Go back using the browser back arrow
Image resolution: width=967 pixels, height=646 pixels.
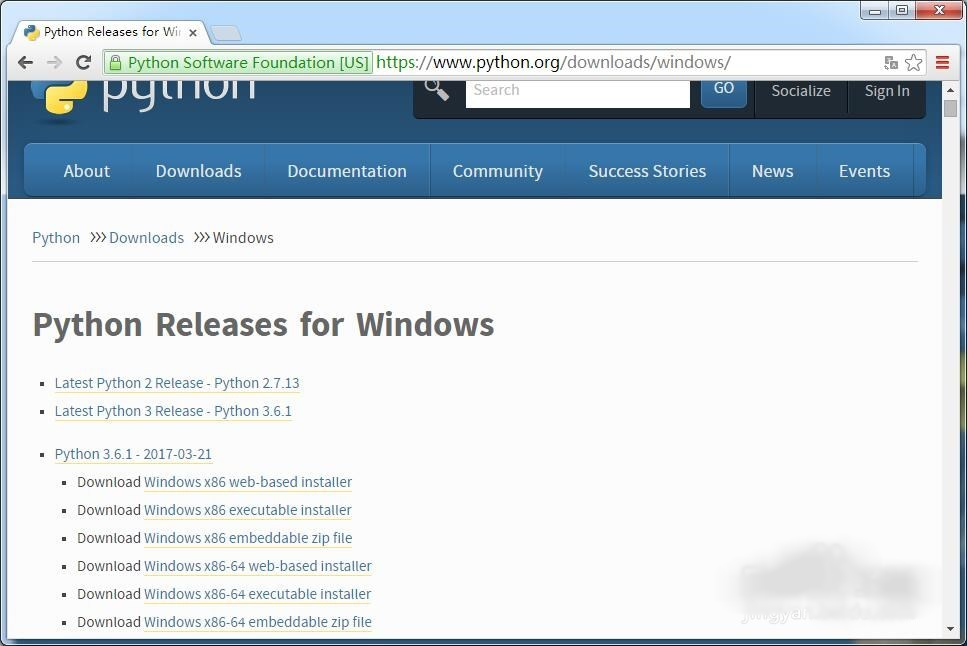pos(25,62)
